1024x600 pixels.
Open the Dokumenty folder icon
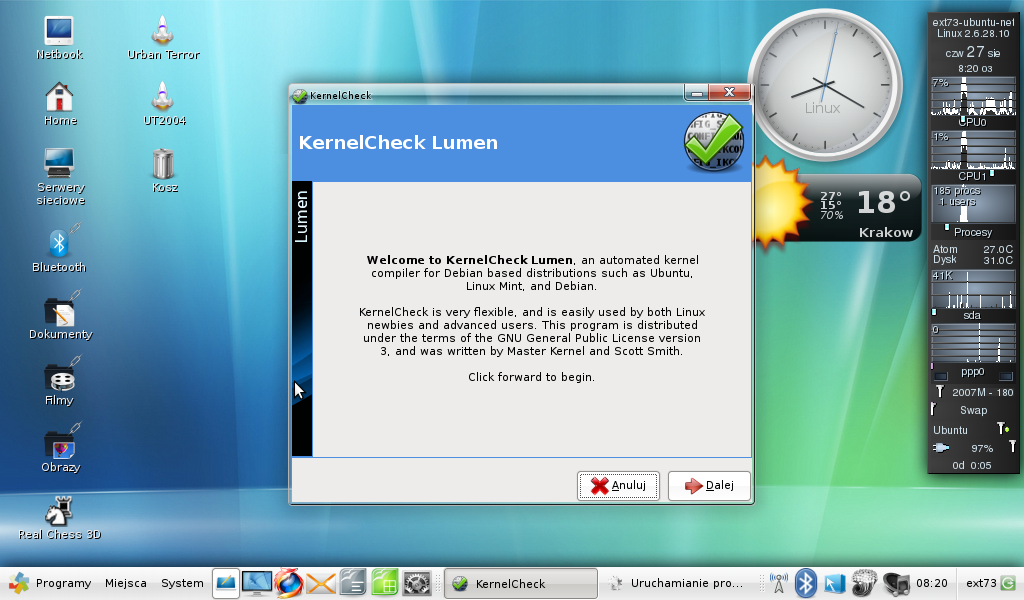(60, 312)
